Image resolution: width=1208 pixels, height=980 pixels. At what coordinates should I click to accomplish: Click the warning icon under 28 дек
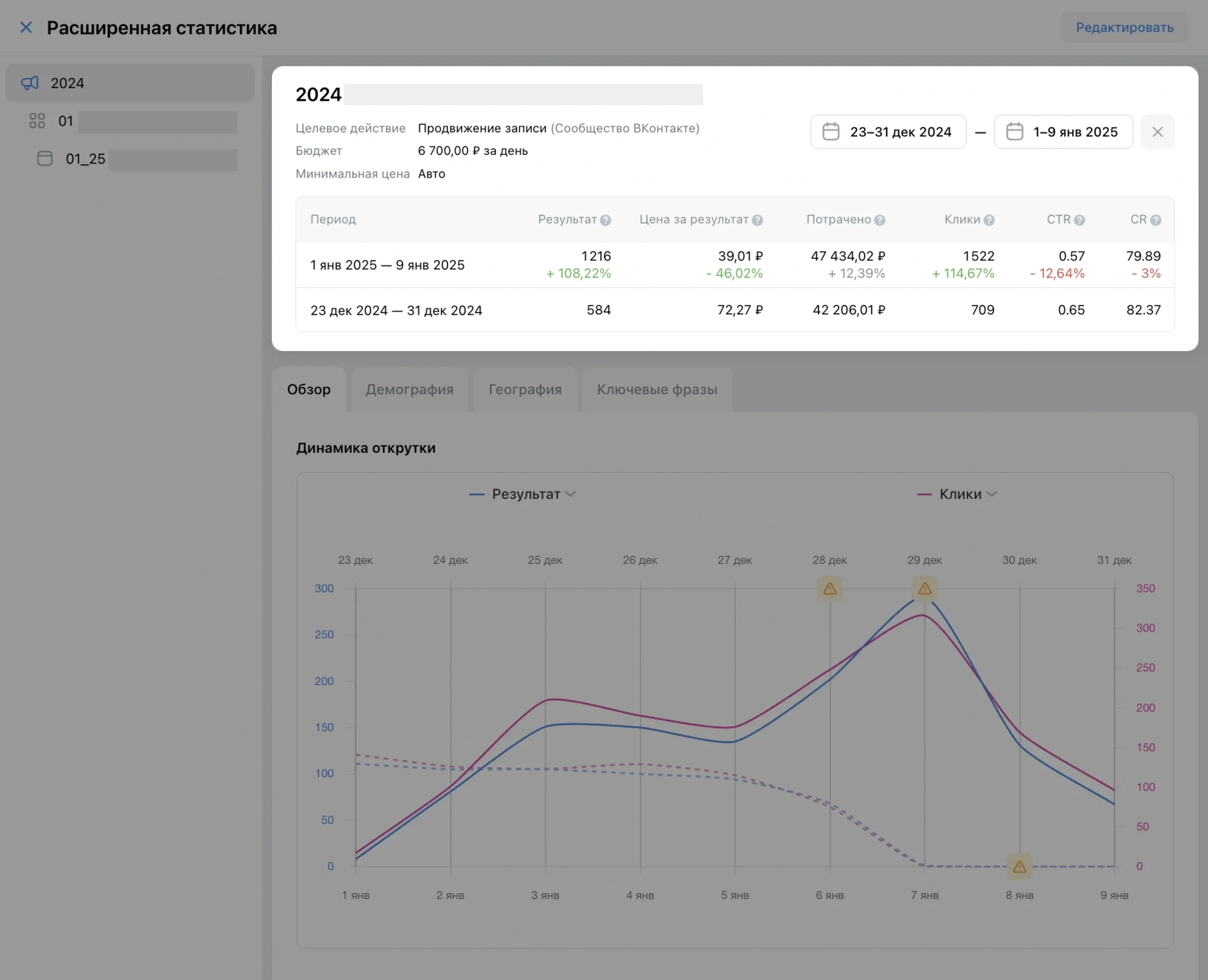pyautogui.click(x=829, y=589)
